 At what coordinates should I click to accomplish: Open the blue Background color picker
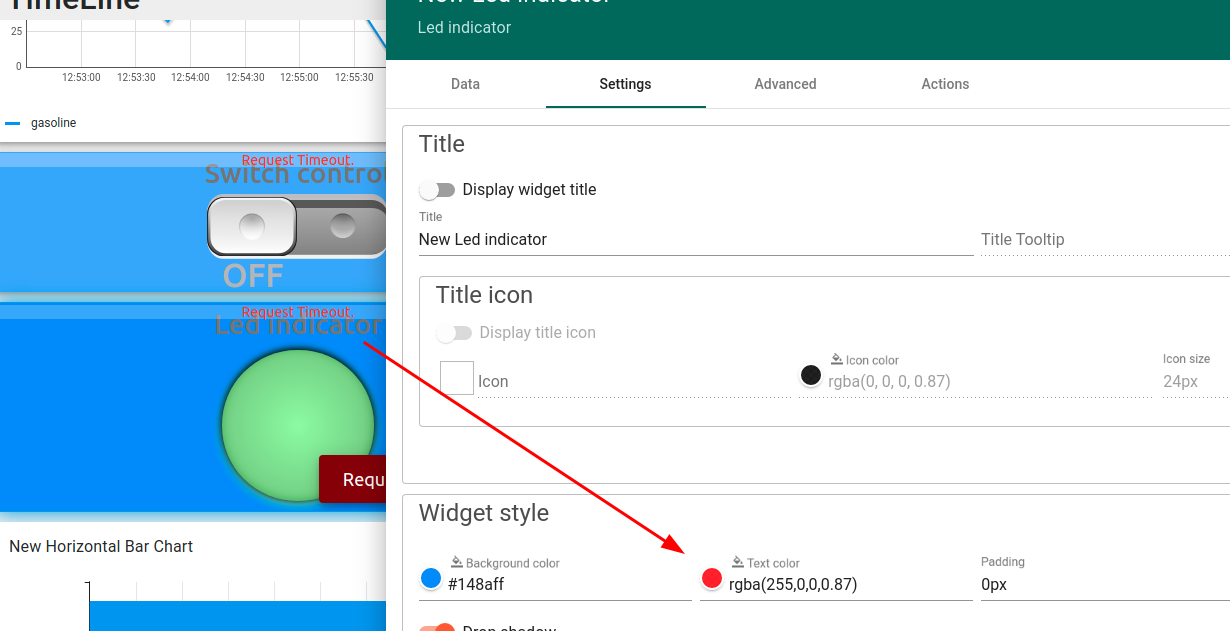pyautogui.click(x=430, y=578)
